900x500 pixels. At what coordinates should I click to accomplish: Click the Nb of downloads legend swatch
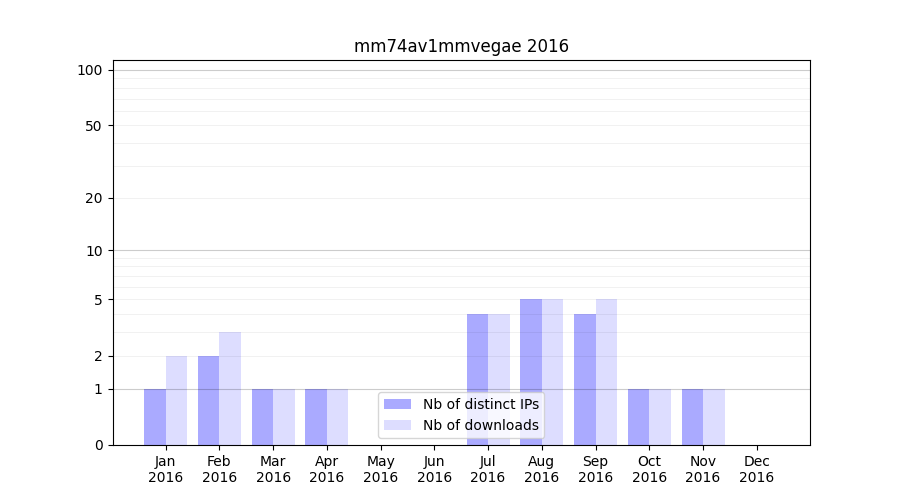pyautogui.click(x=397, y=425)
